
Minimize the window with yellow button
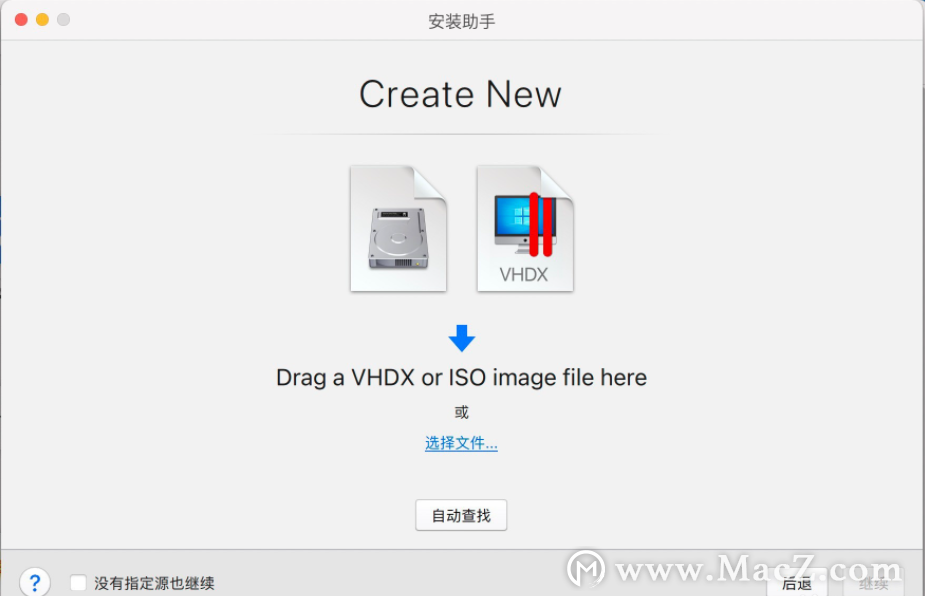(x=42, y=19)
